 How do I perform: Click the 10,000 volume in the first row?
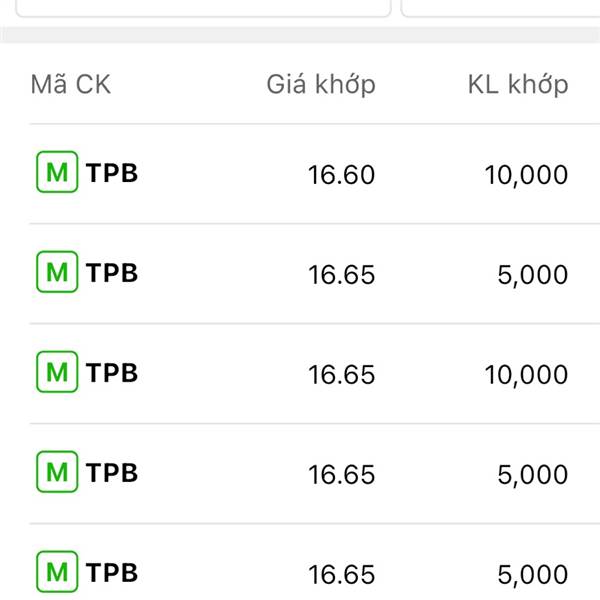526,176
